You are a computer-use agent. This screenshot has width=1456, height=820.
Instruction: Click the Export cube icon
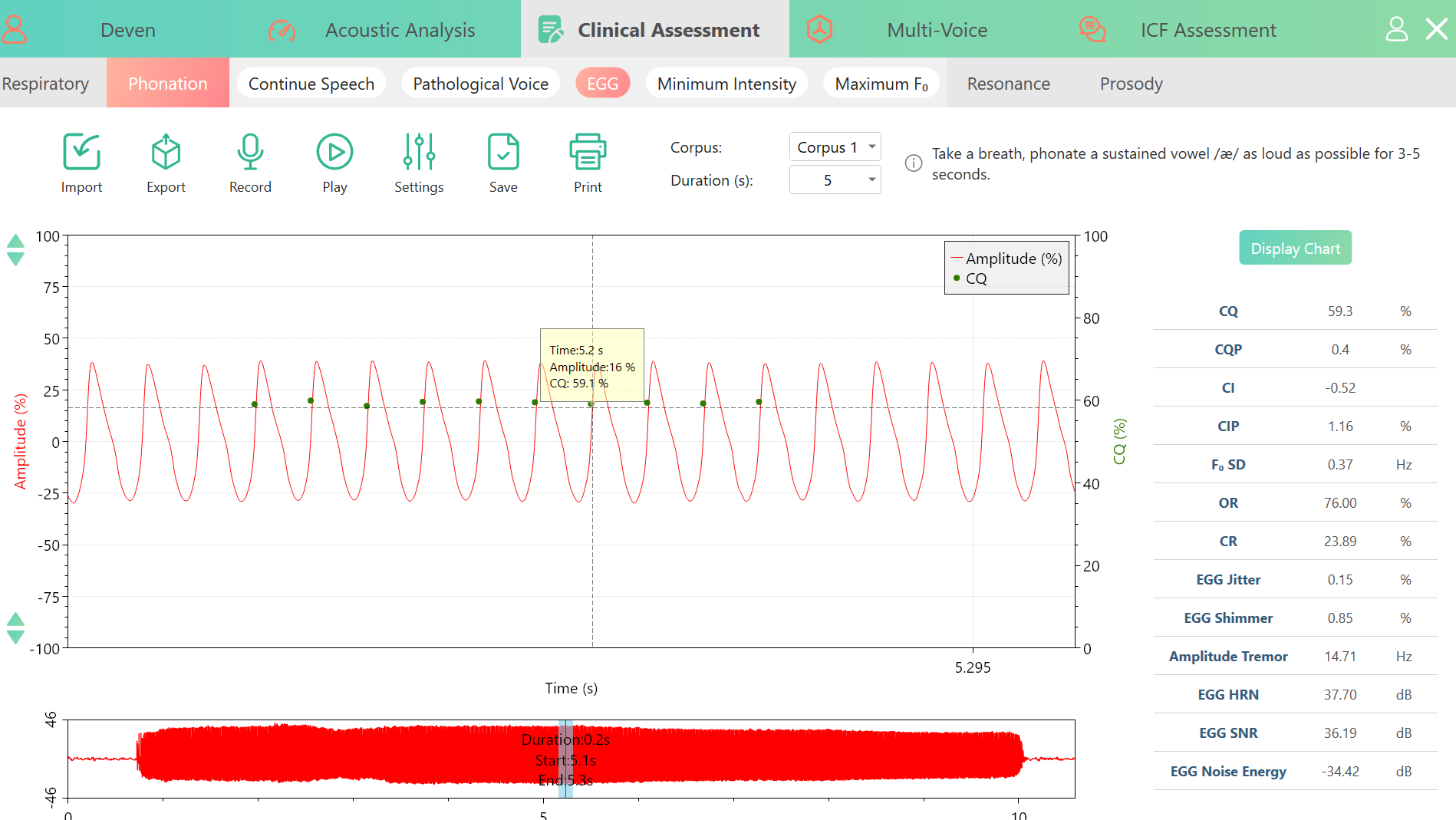(x=166, y=152)
